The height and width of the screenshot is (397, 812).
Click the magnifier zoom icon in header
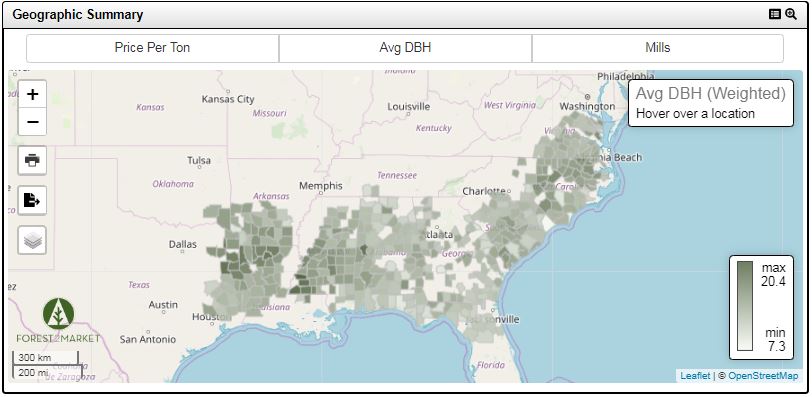(791, 14)
